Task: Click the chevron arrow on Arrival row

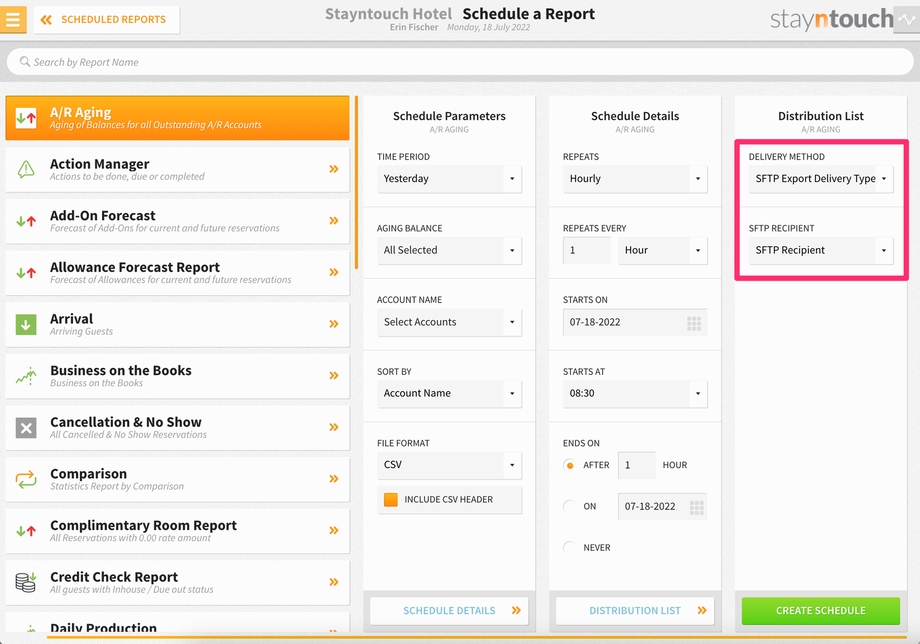Action: (x=334, y=324)
